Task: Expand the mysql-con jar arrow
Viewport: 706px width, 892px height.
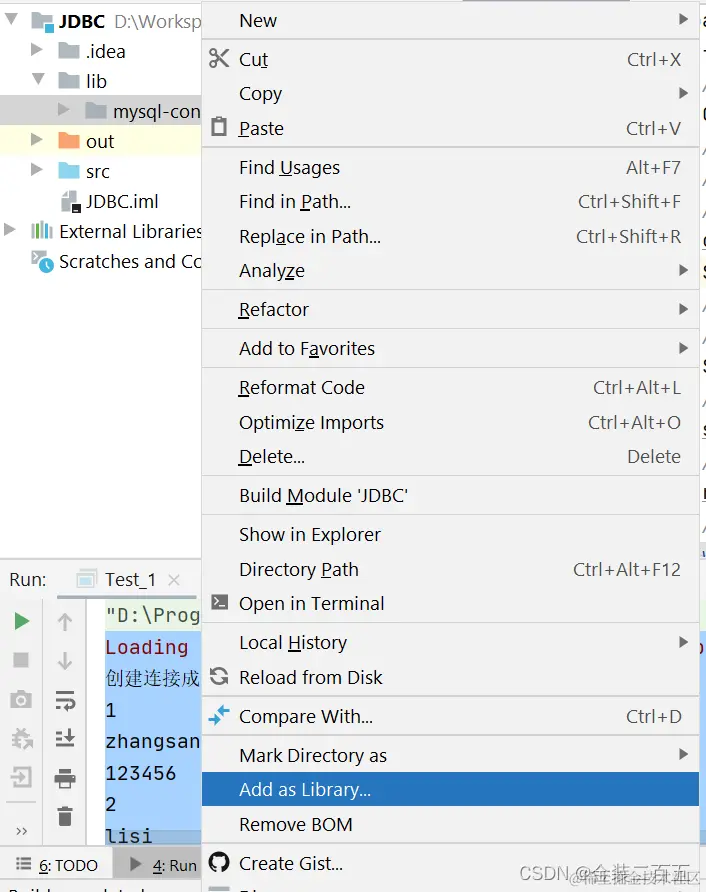Action: coord(64,109)
